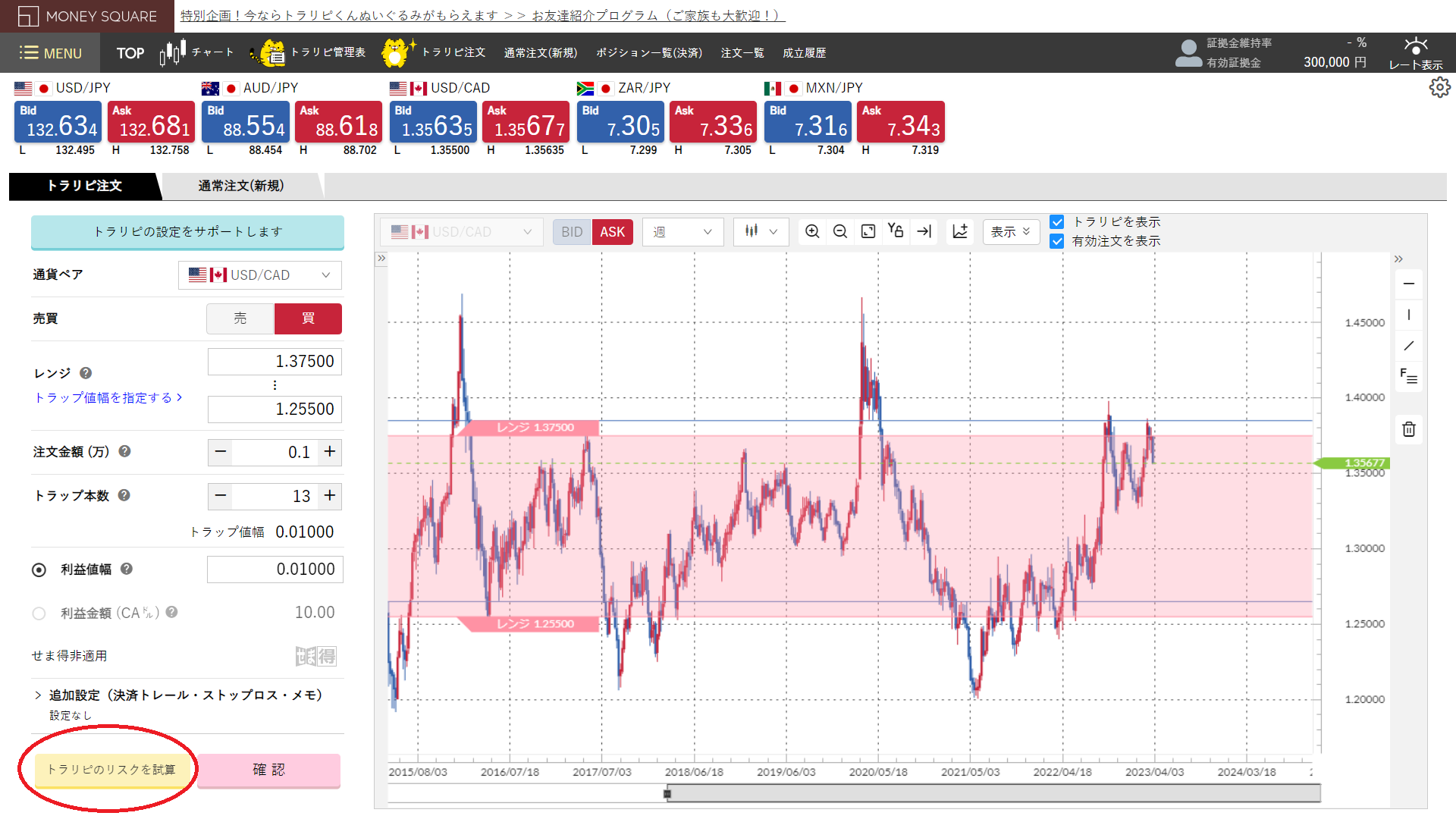
Task: Click トラリピのリスクを試算 button
Action: point(111,770)
